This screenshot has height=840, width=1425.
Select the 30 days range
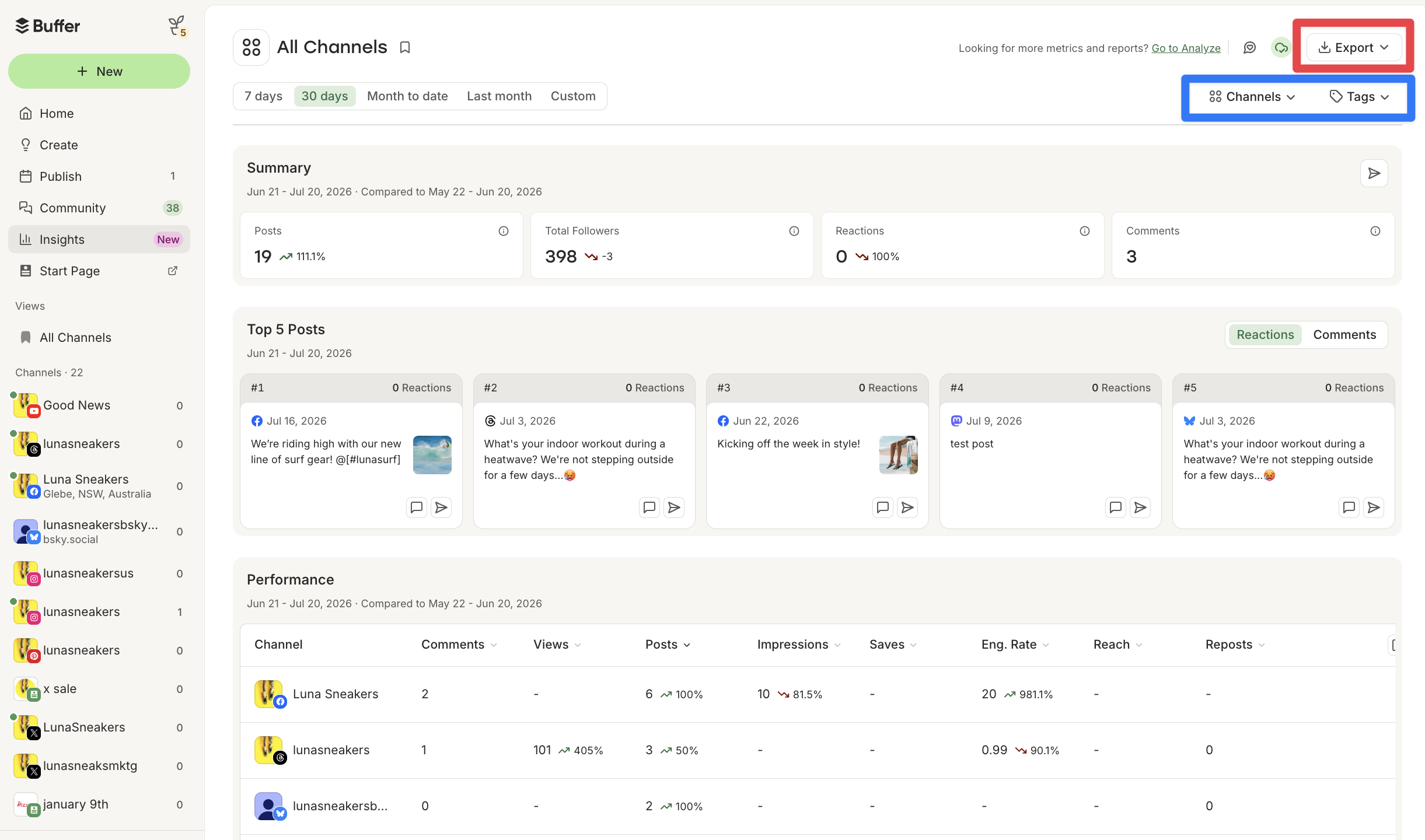click(324, 96)
